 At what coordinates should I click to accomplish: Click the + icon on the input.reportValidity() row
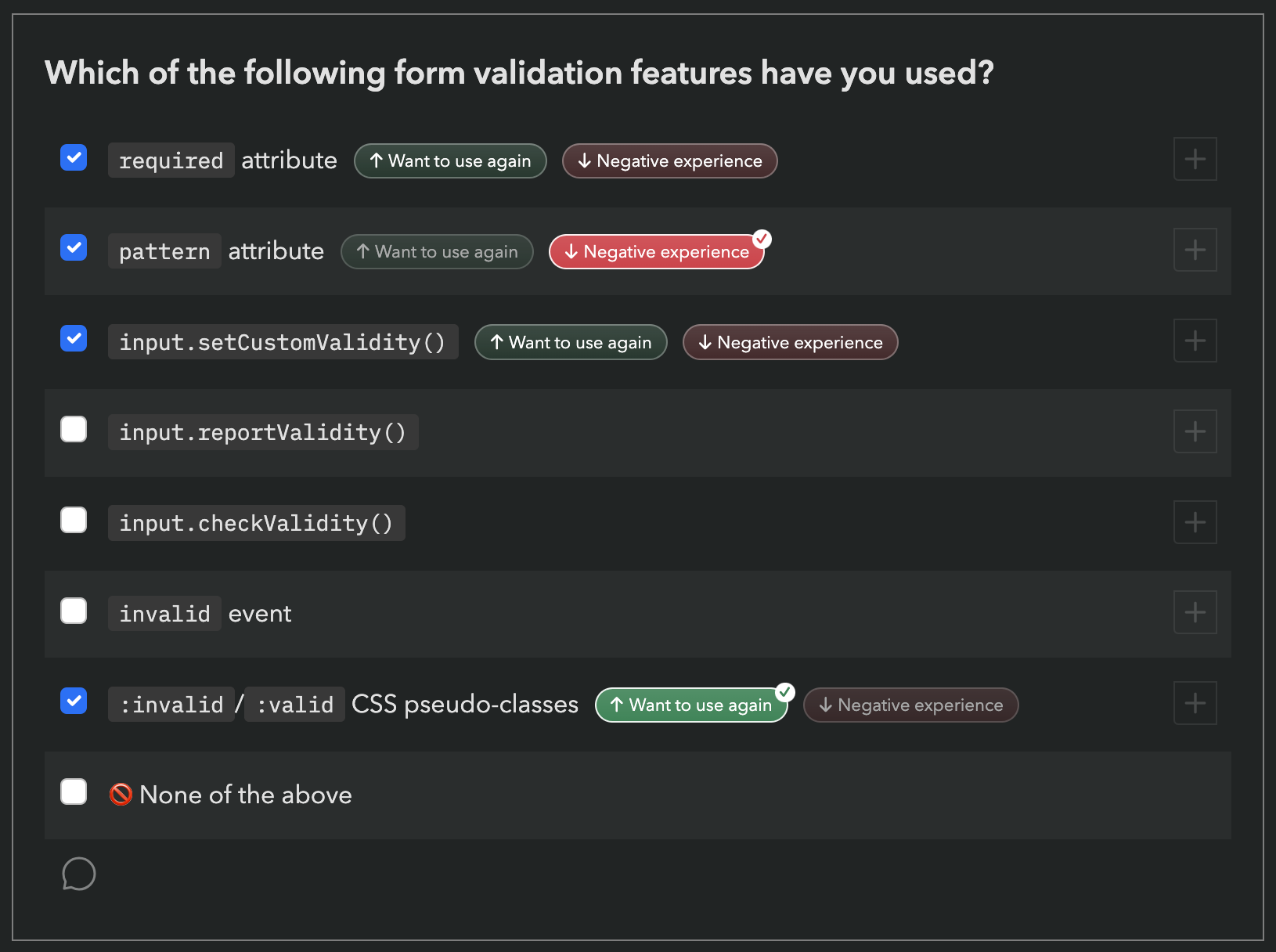[x=1195, y=431]
